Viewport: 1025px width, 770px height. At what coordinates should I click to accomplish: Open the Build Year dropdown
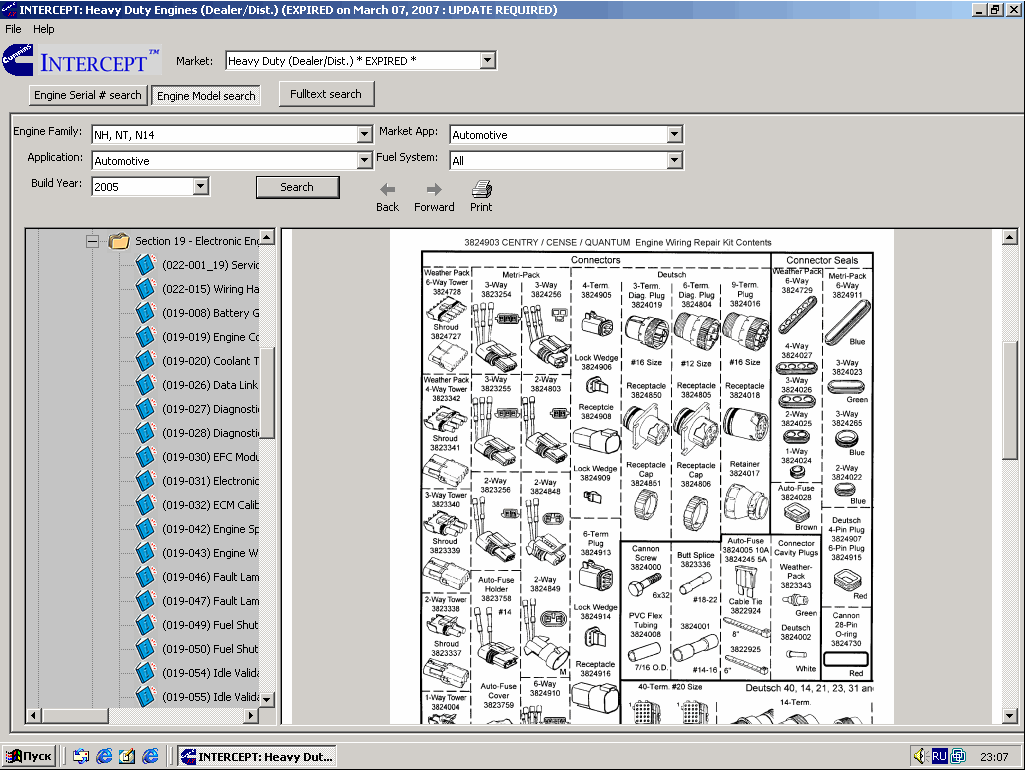click(200, 187)
